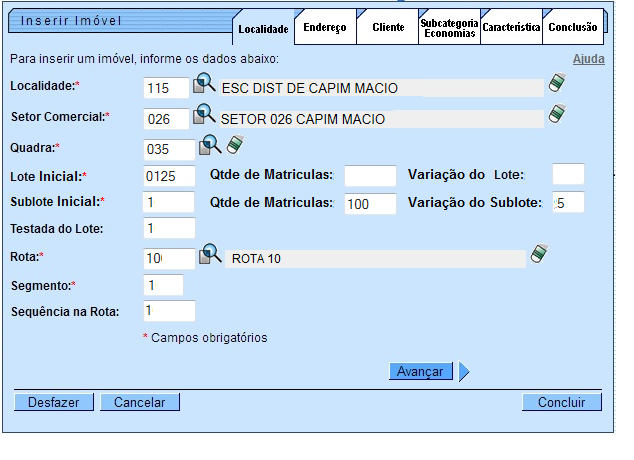Image resolution: width=634 pixels, height=460 pixels.
Task: Search Quadra using the magnifier icon
Action: pos(210,147)
